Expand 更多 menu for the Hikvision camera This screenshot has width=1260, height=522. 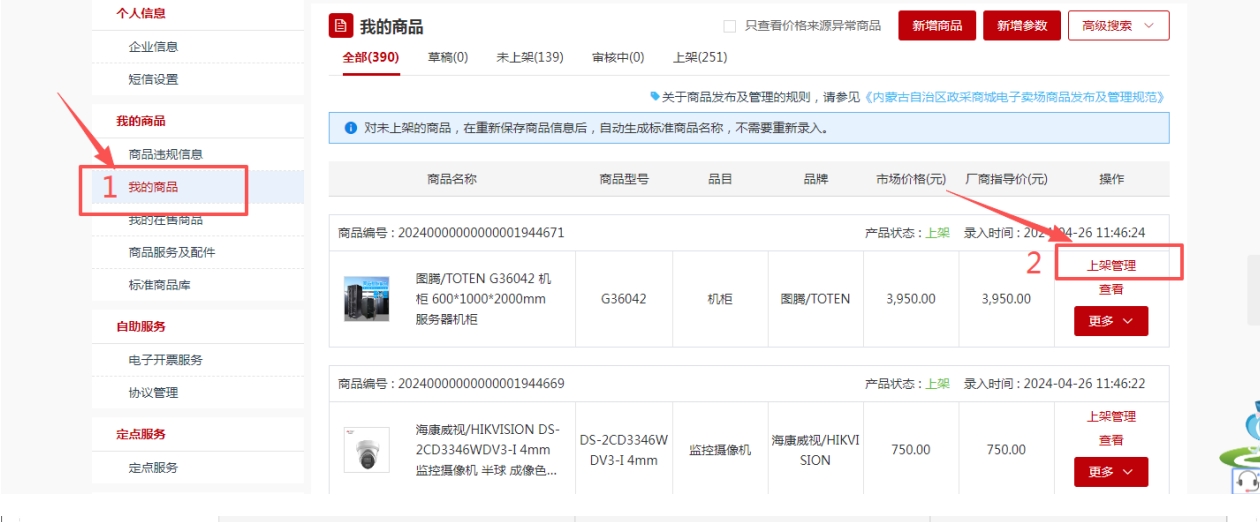1110,472
